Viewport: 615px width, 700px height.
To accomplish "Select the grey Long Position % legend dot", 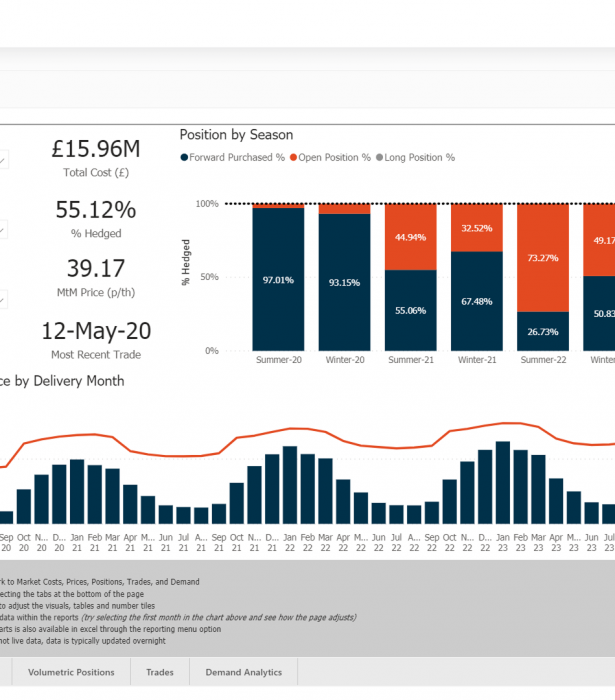I will click(x=379, y=158).
